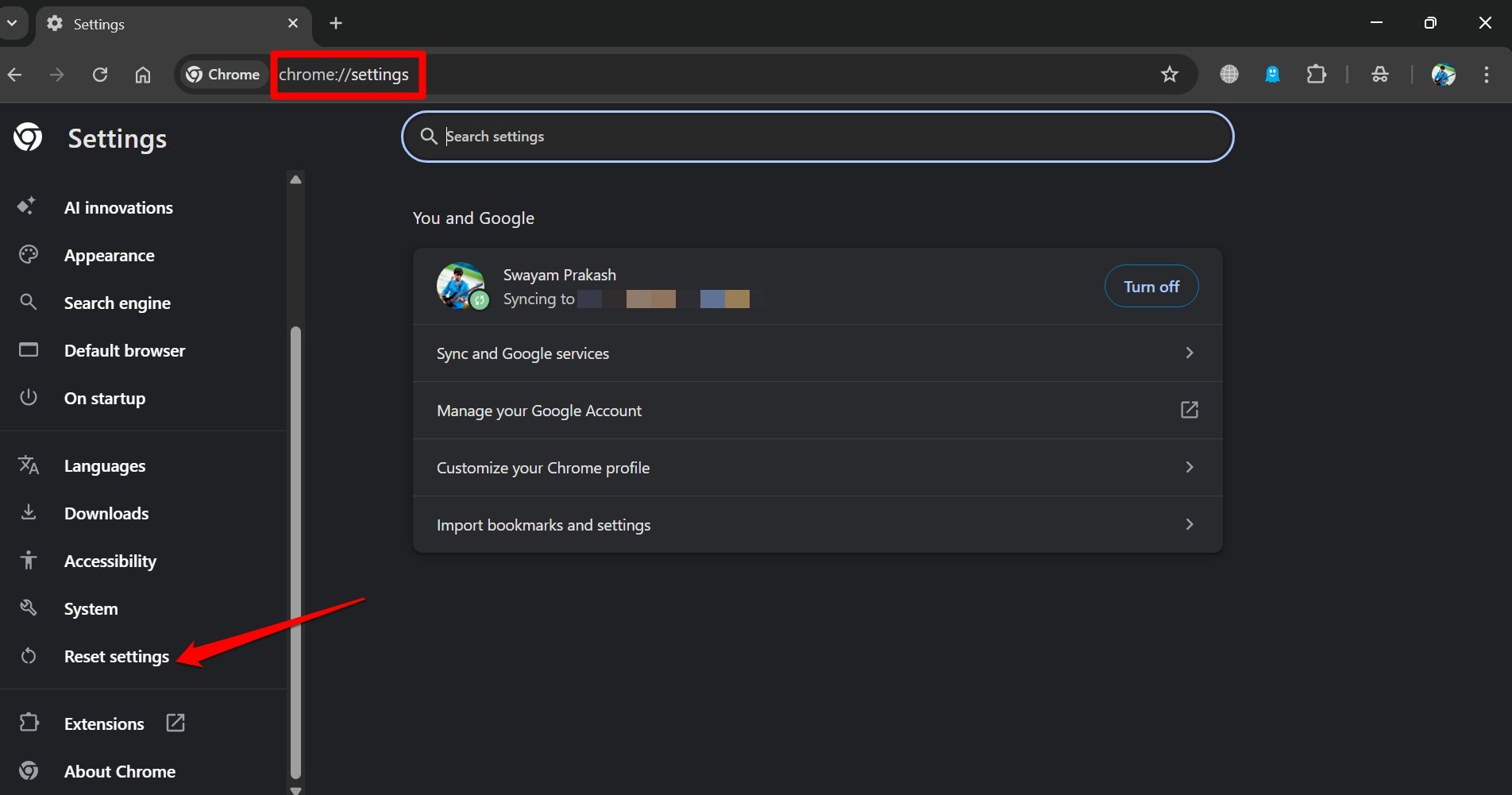Viewport: 1512px width, 795px height.
Task: Click the Extensions puzzle icon in sidebar
Action: [x=29, y=723]
